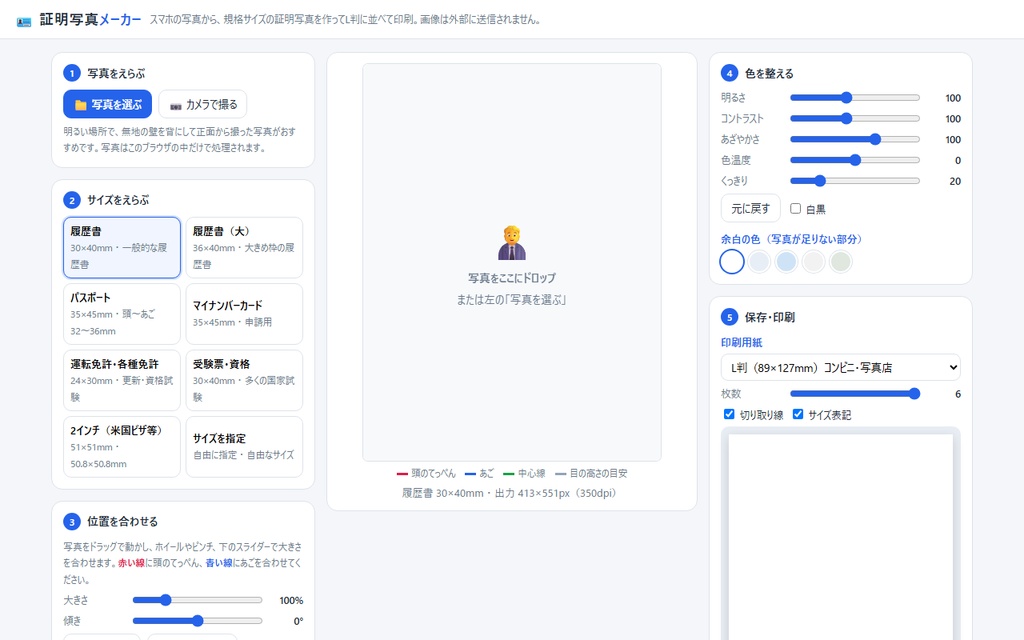The height and width of the screenshot is (640, 1024).
Task: Adjust the 明るさ slider
Action: coord(855,98)
